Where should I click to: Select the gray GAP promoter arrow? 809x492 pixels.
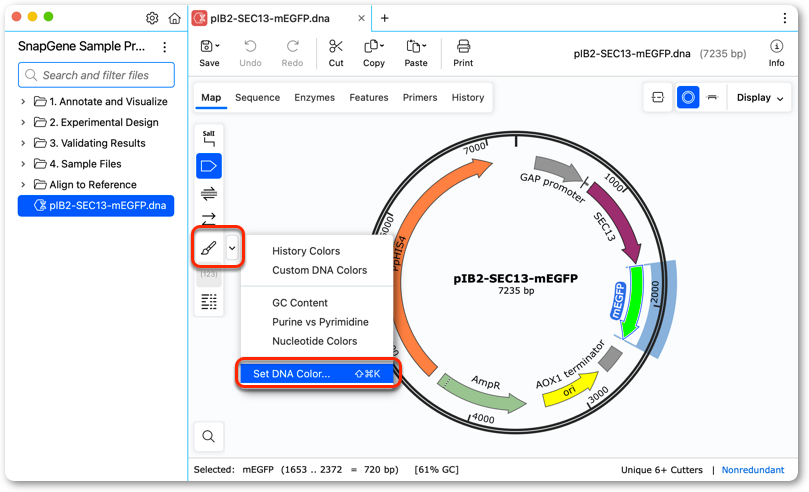tap(560, 169)
